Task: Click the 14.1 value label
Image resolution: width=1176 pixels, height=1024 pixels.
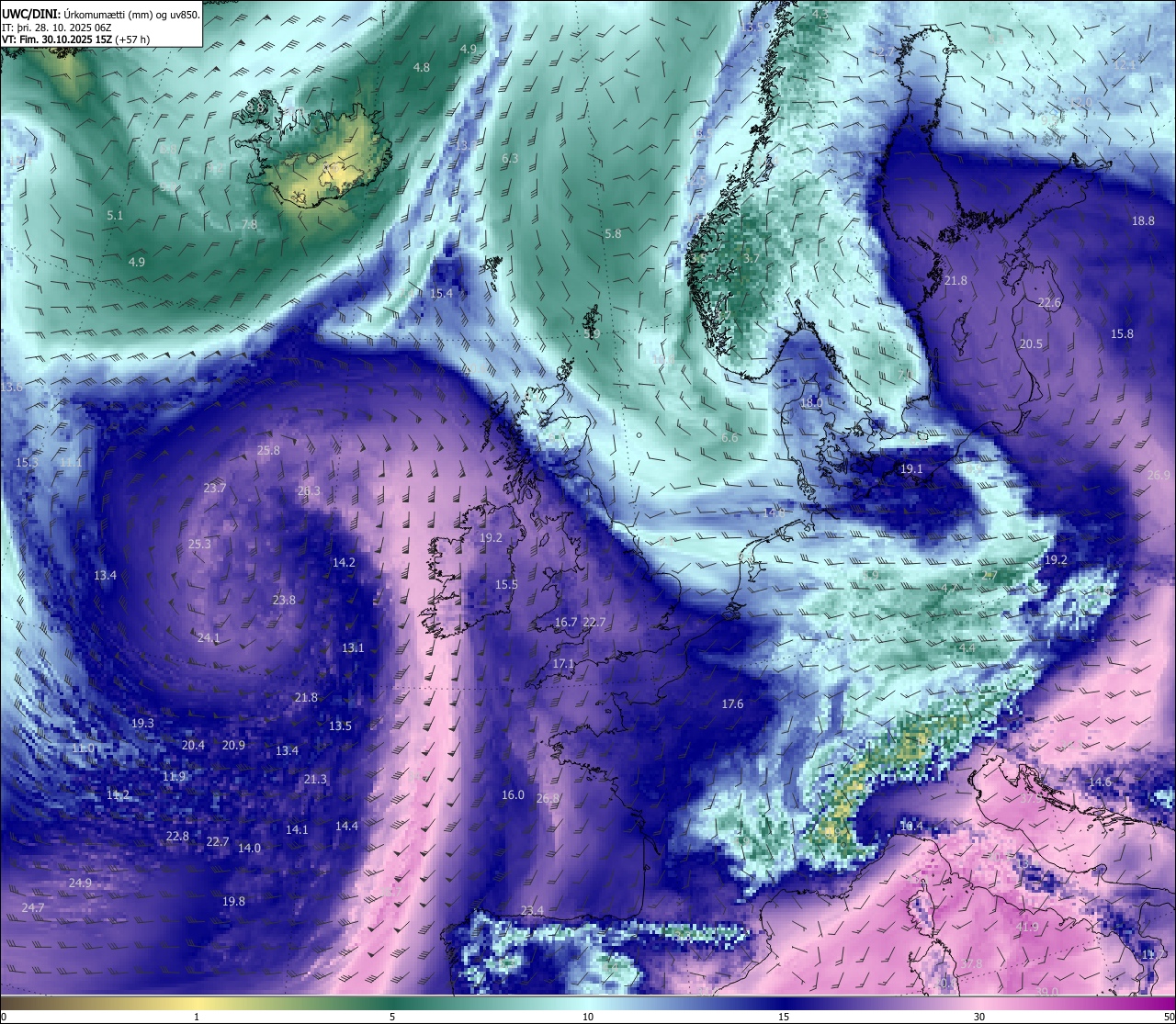Action: (297, 829)
